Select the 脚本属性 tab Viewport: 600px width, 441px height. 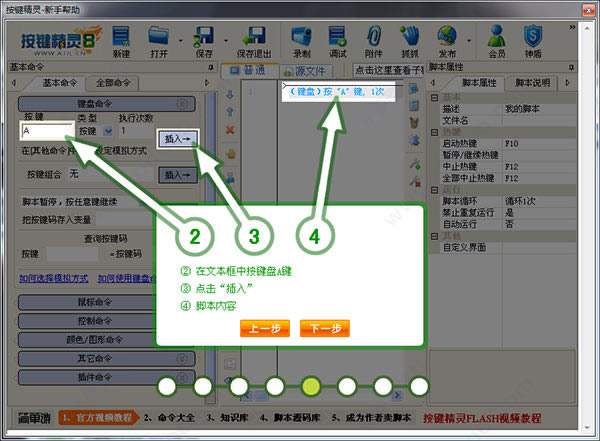pyautogui.click(x=479, y=83)
